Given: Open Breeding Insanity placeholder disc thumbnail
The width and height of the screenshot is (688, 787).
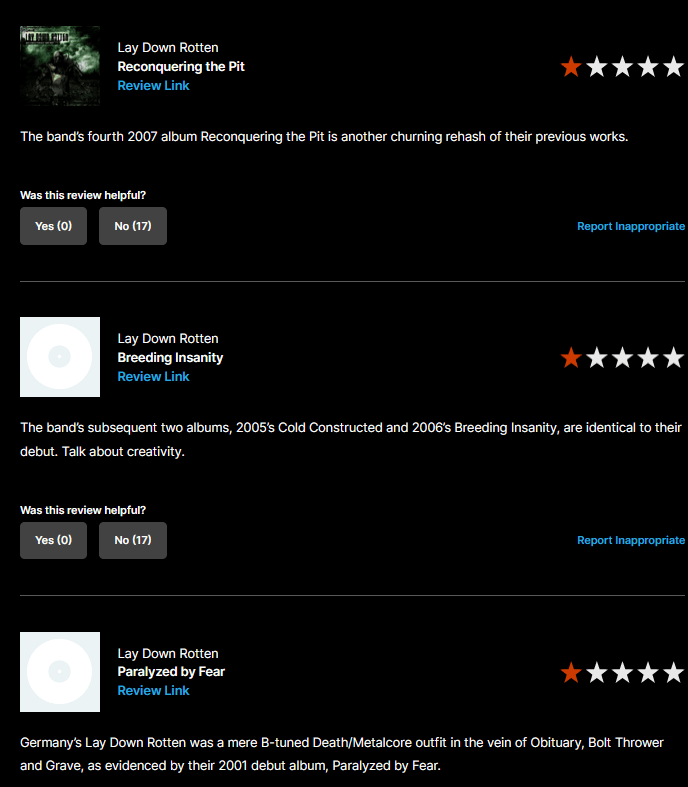Looking at the screenshot, I should [x=60, y=357].
